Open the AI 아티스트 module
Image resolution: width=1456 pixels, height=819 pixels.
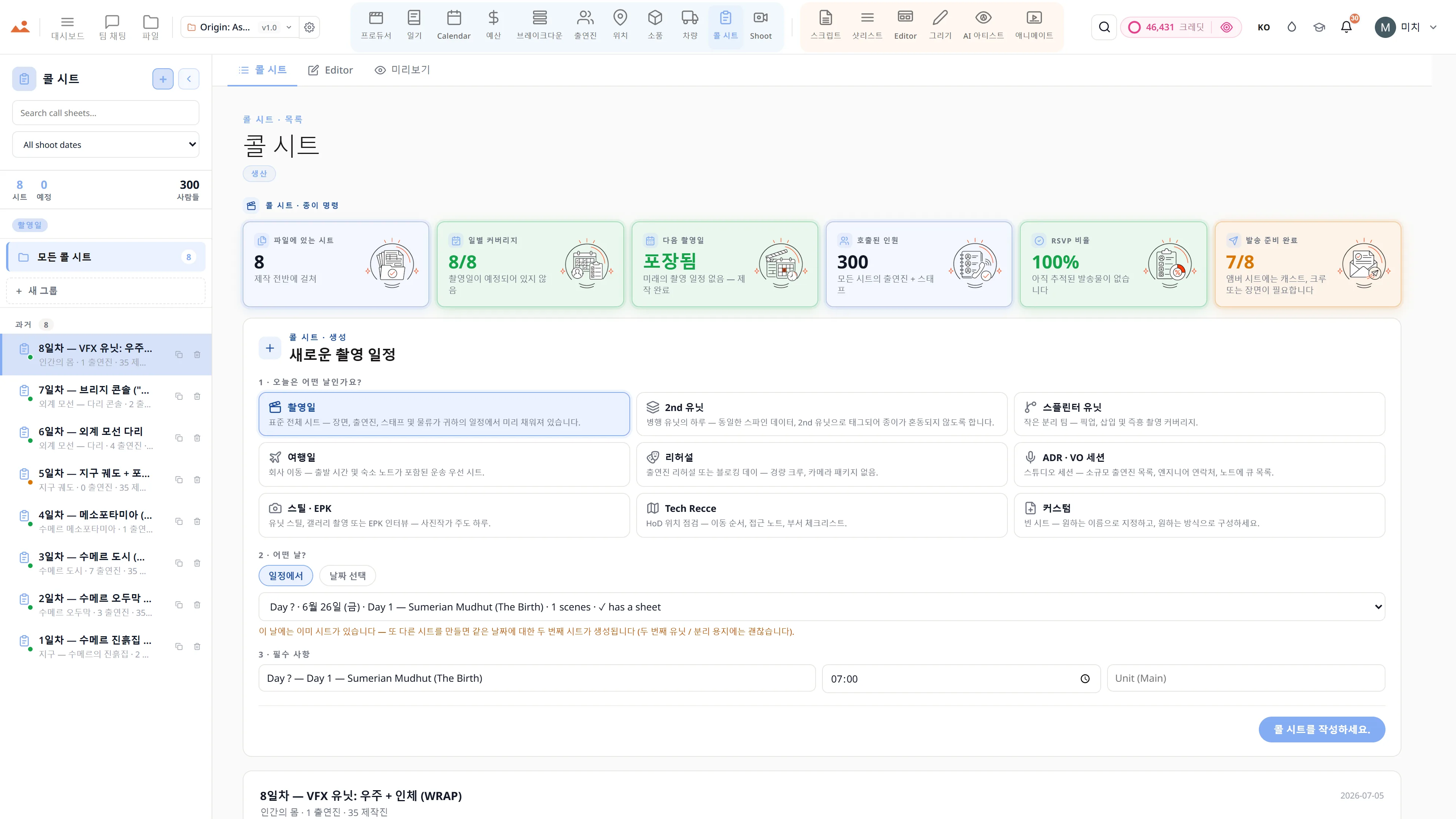coord(983,26)
